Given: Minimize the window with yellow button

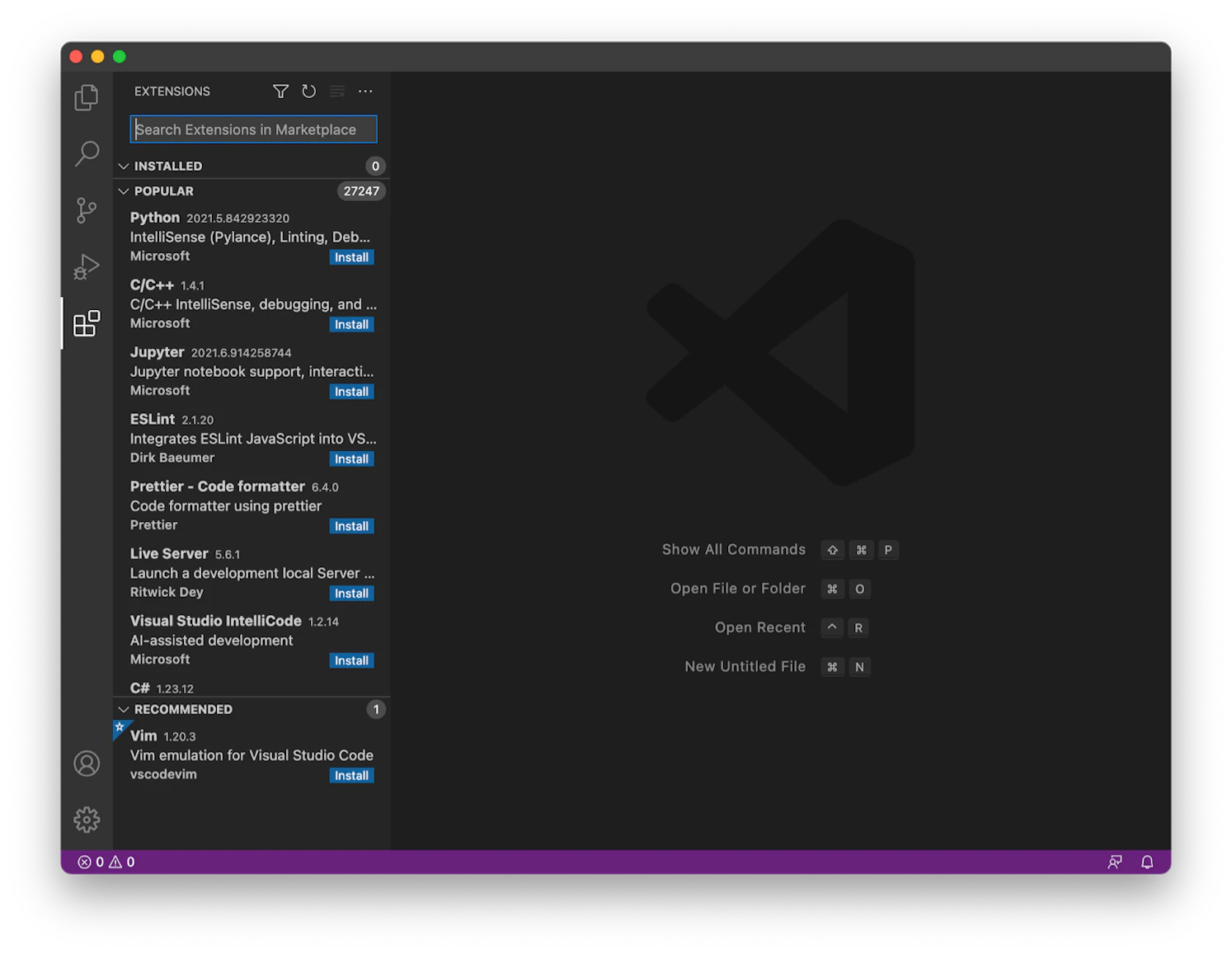Looking at the screenshot, I should click(x=98, y=57).
